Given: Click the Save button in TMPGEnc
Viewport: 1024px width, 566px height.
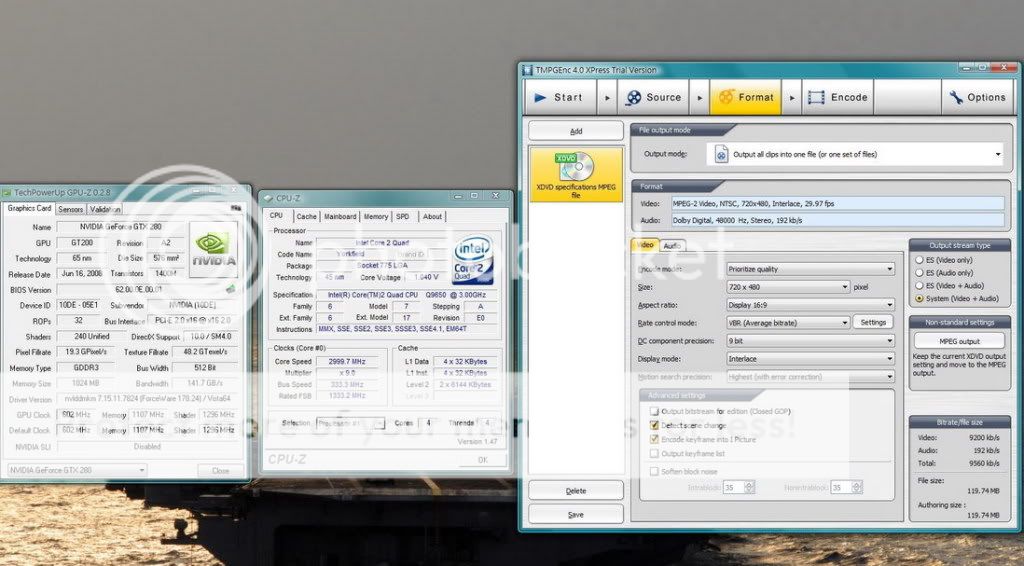Looking at the screenshot, I should click(x=576, y=514).
